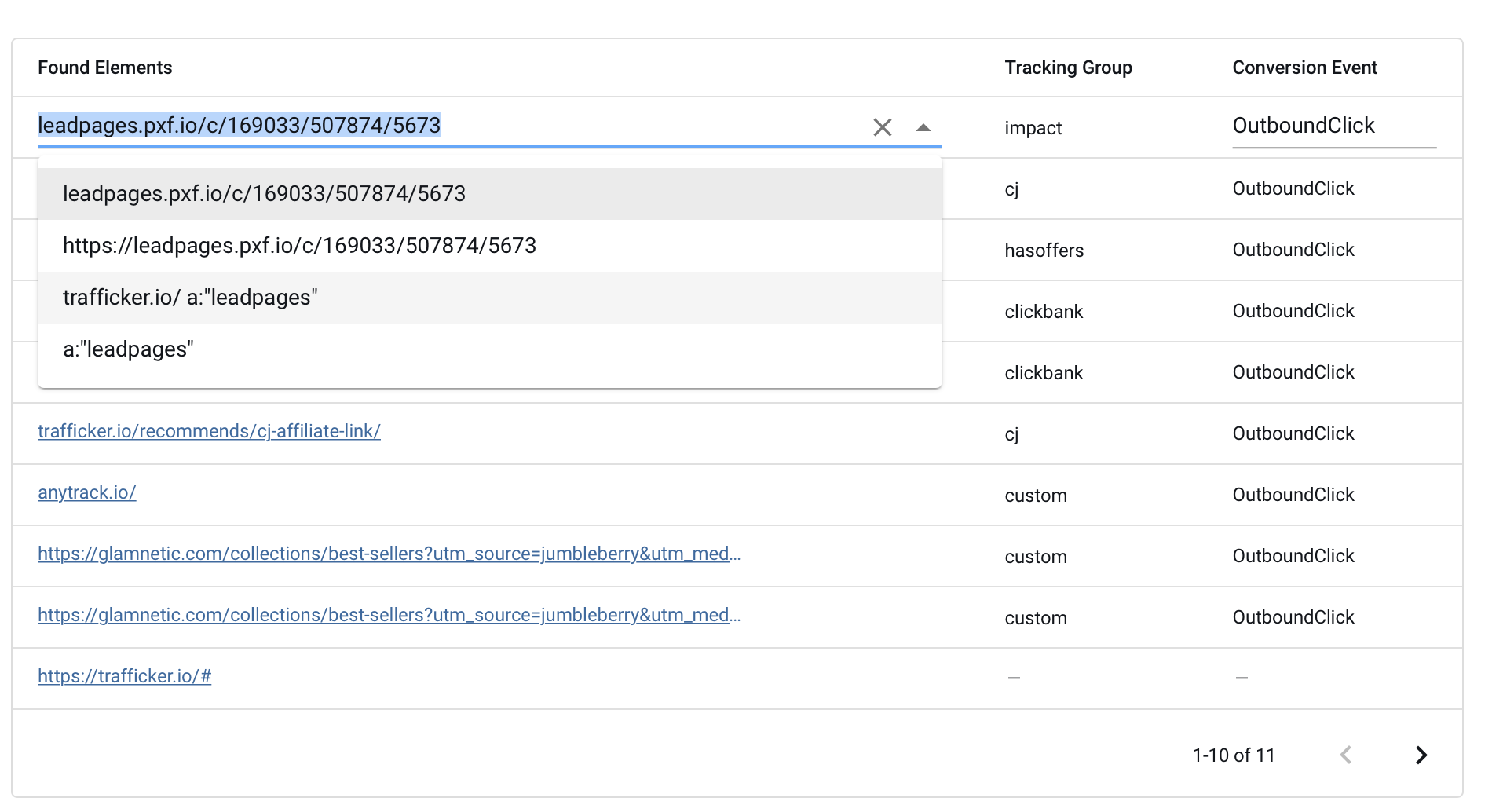This screenshot has width=1503, height=812.
Task: Go to the previous page of results
Action: pyautogui.click(x=1346, y=755)
